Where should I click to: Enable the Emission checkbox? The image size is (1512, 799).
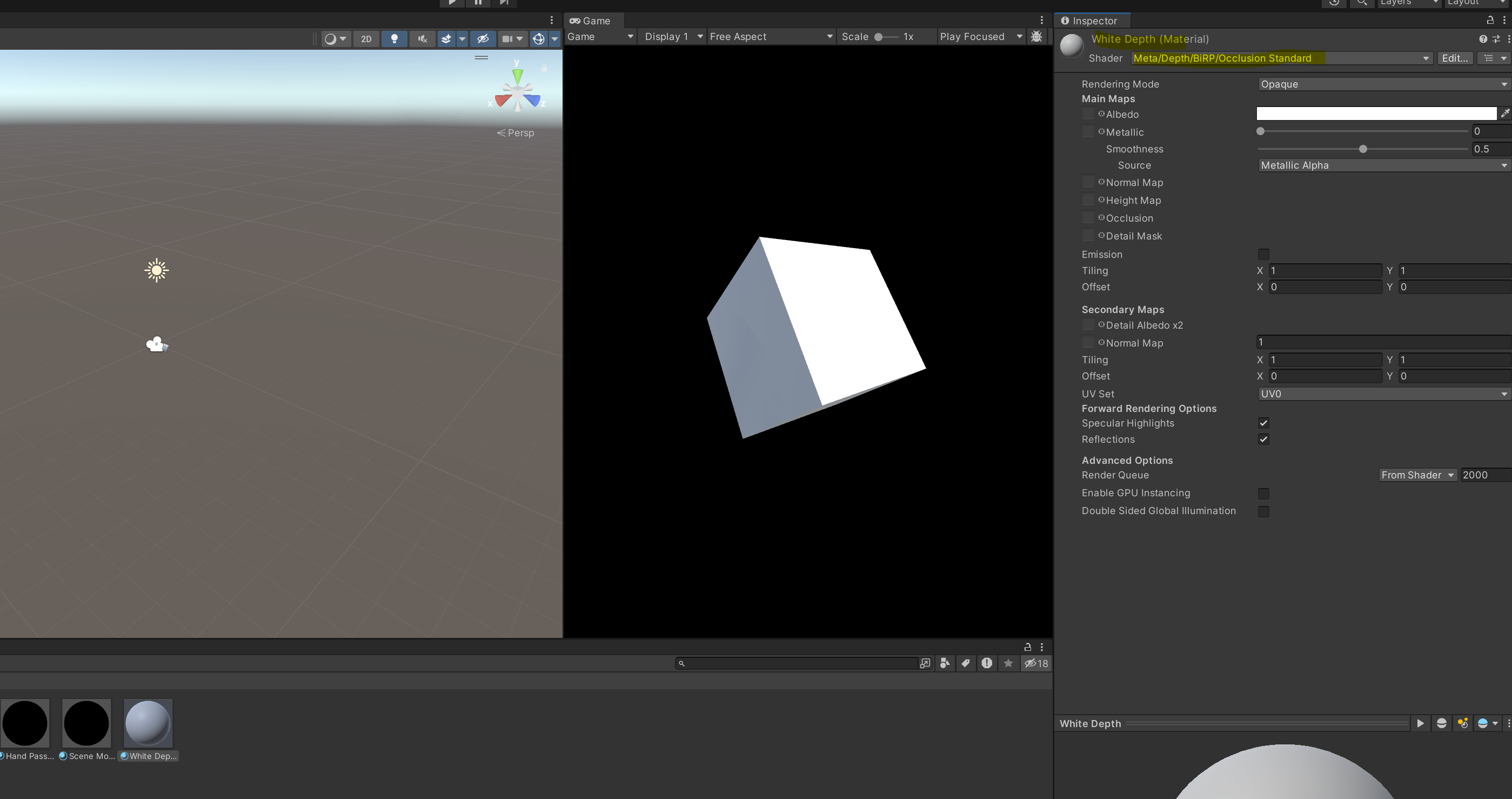(1263, 254)
